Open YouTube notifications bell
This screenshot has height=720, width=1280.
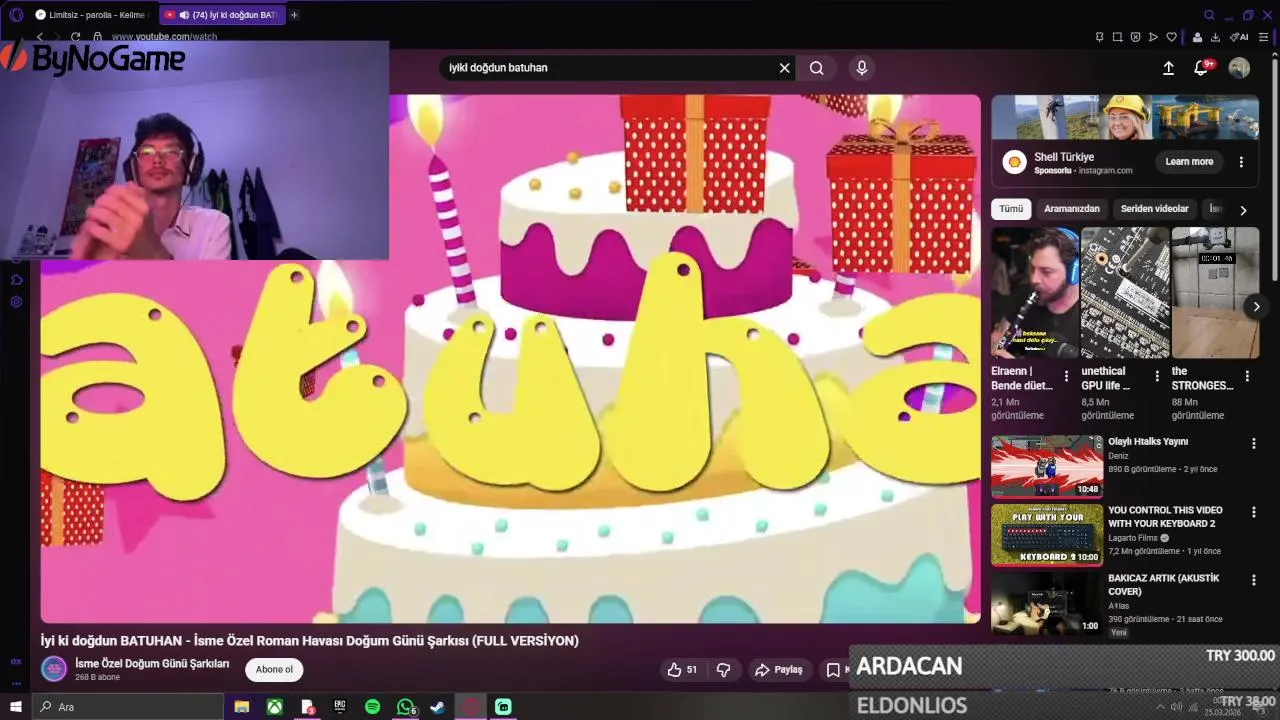pos(1201,68)
